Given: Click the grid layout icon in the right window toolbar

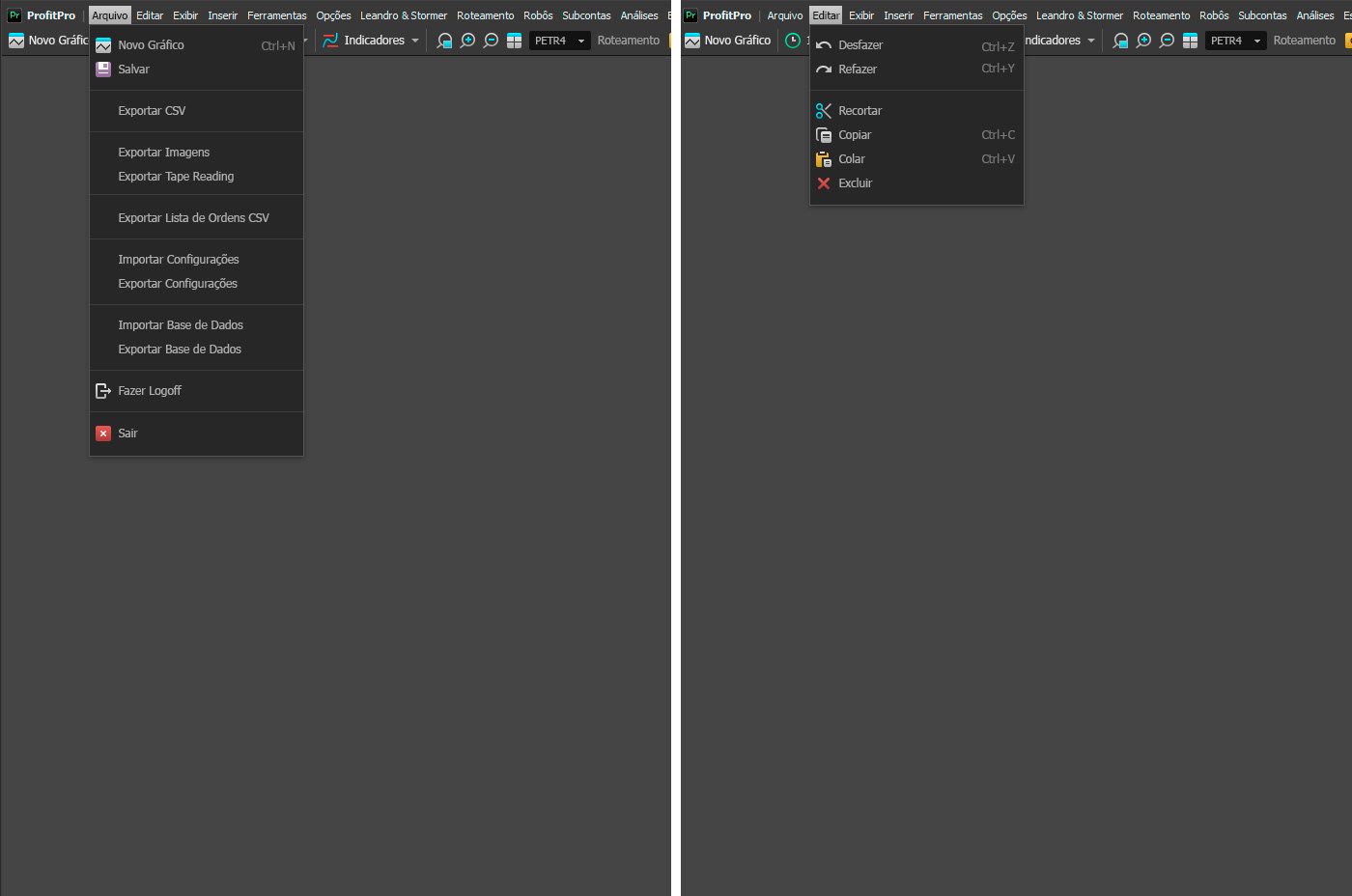Looking at the screenshot, I should tap(1190, 41).
